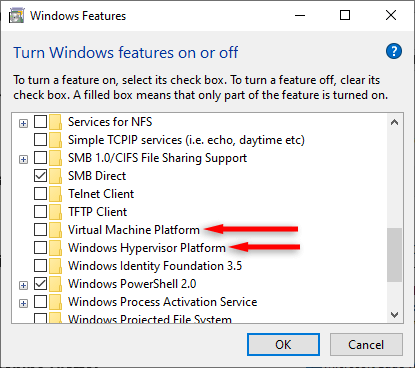Enable the Telnet Client checkbox
The image size is (415, 368).
tap(40, 194)
